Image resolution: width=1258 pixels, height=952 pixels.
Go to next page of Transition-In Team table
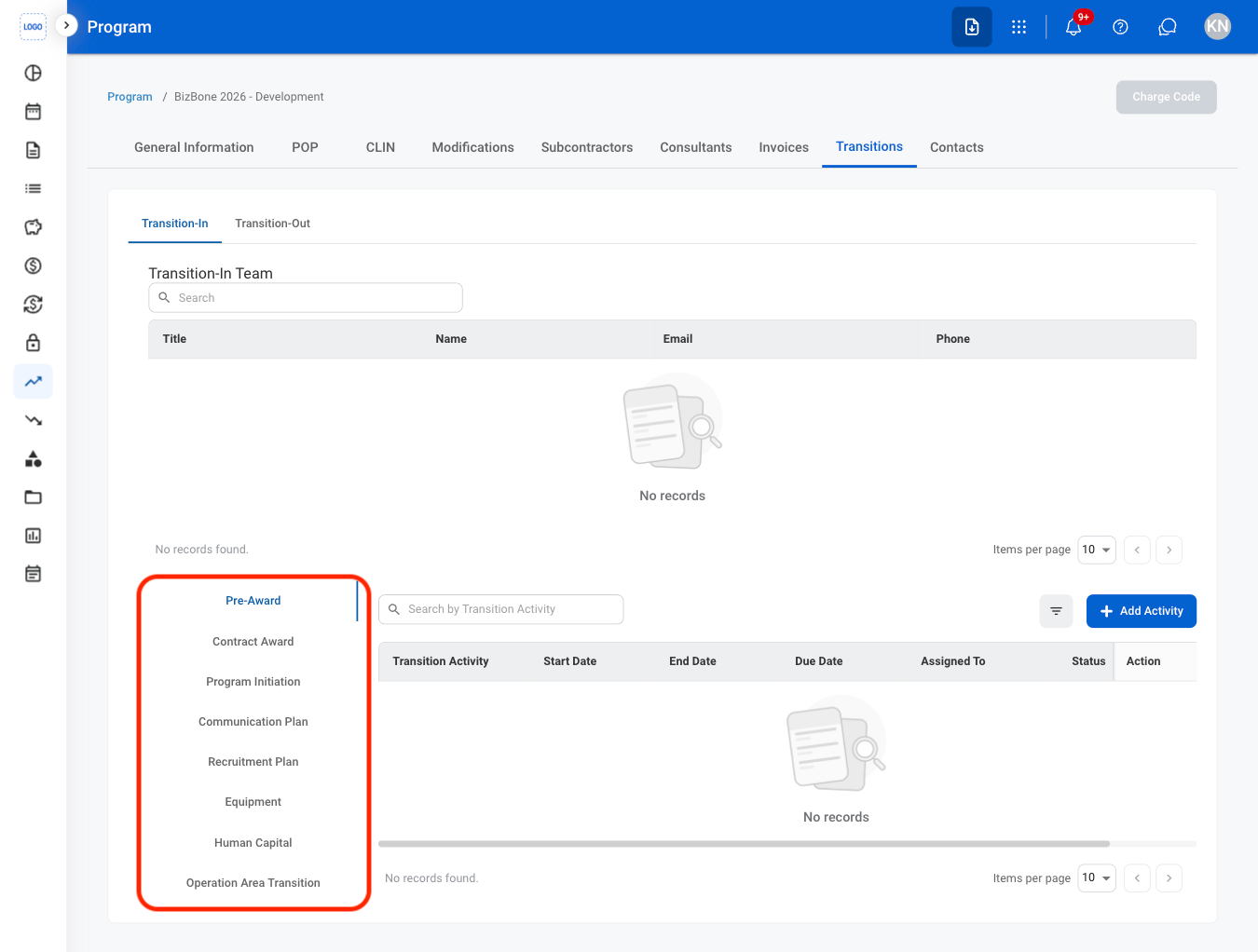click(x=1169, y=550)
